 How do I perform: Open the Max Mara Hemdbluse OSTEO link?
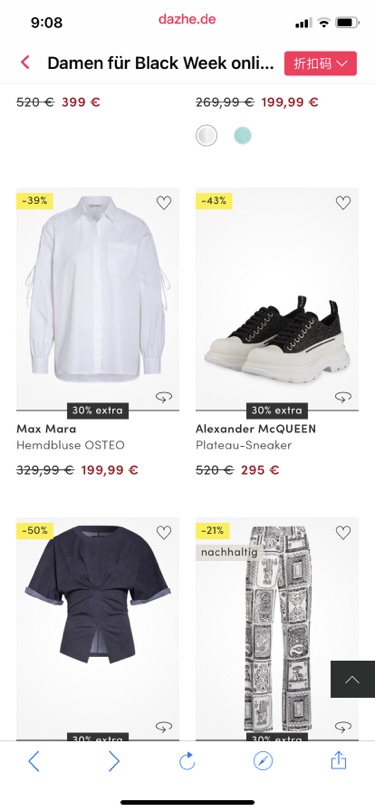(70, 437)
